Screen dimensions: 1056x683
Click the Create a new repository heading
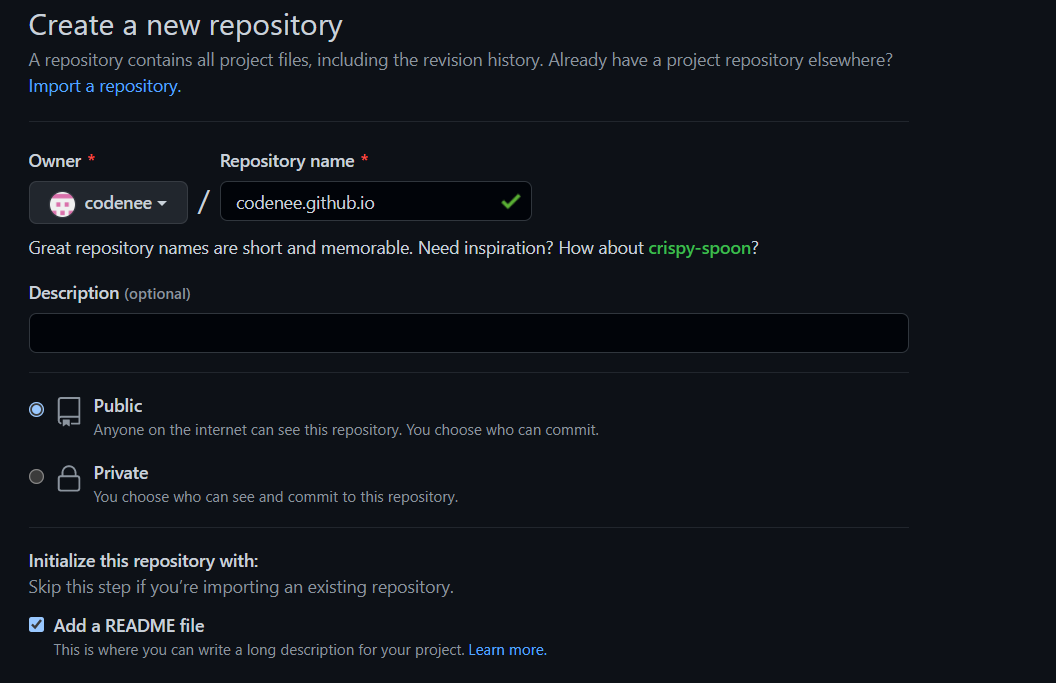[185, 26]
